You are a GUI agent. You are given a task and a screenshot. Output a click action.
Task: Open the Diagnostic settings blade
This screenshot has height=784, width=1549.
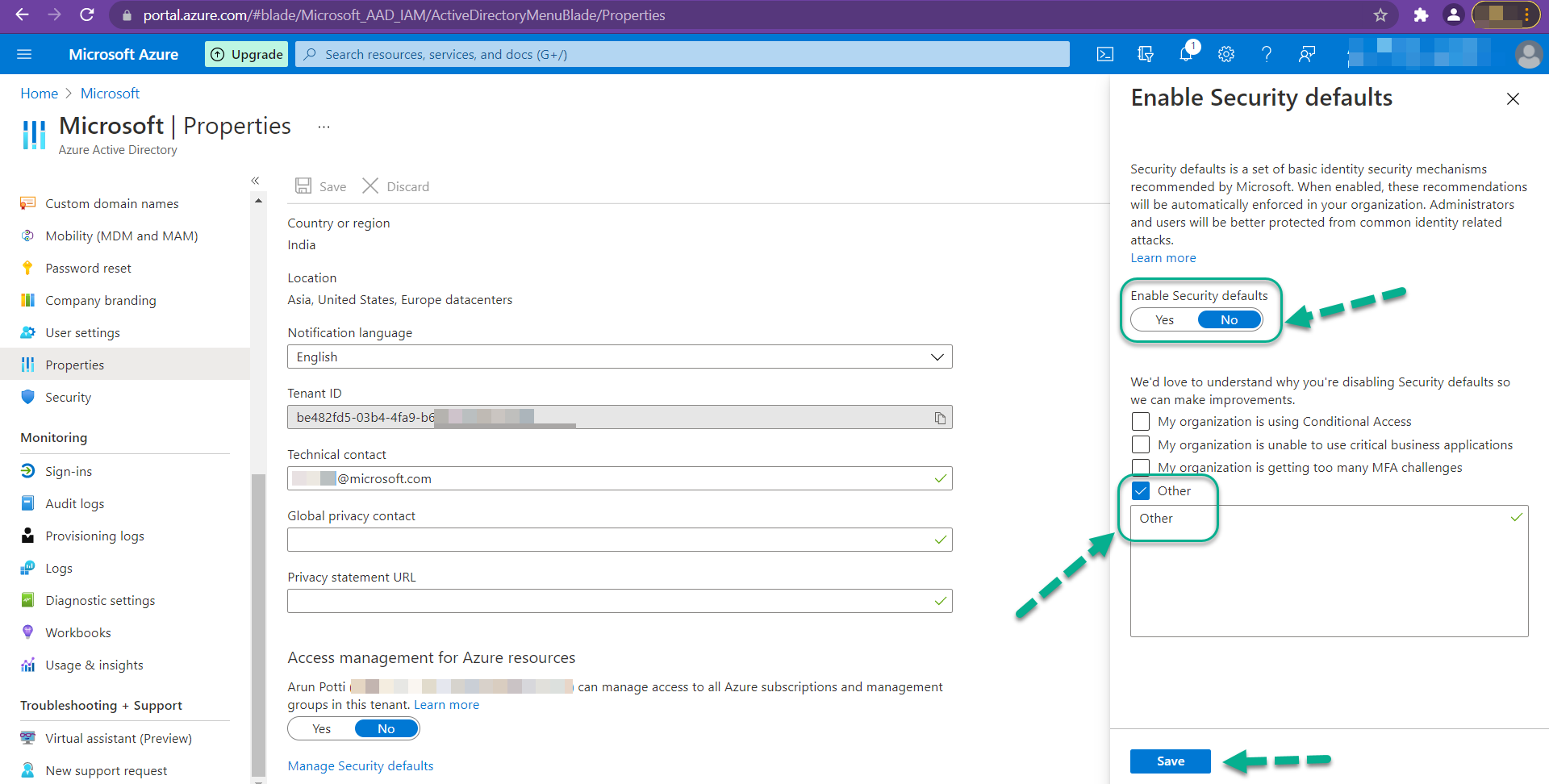tap(100, 600)
